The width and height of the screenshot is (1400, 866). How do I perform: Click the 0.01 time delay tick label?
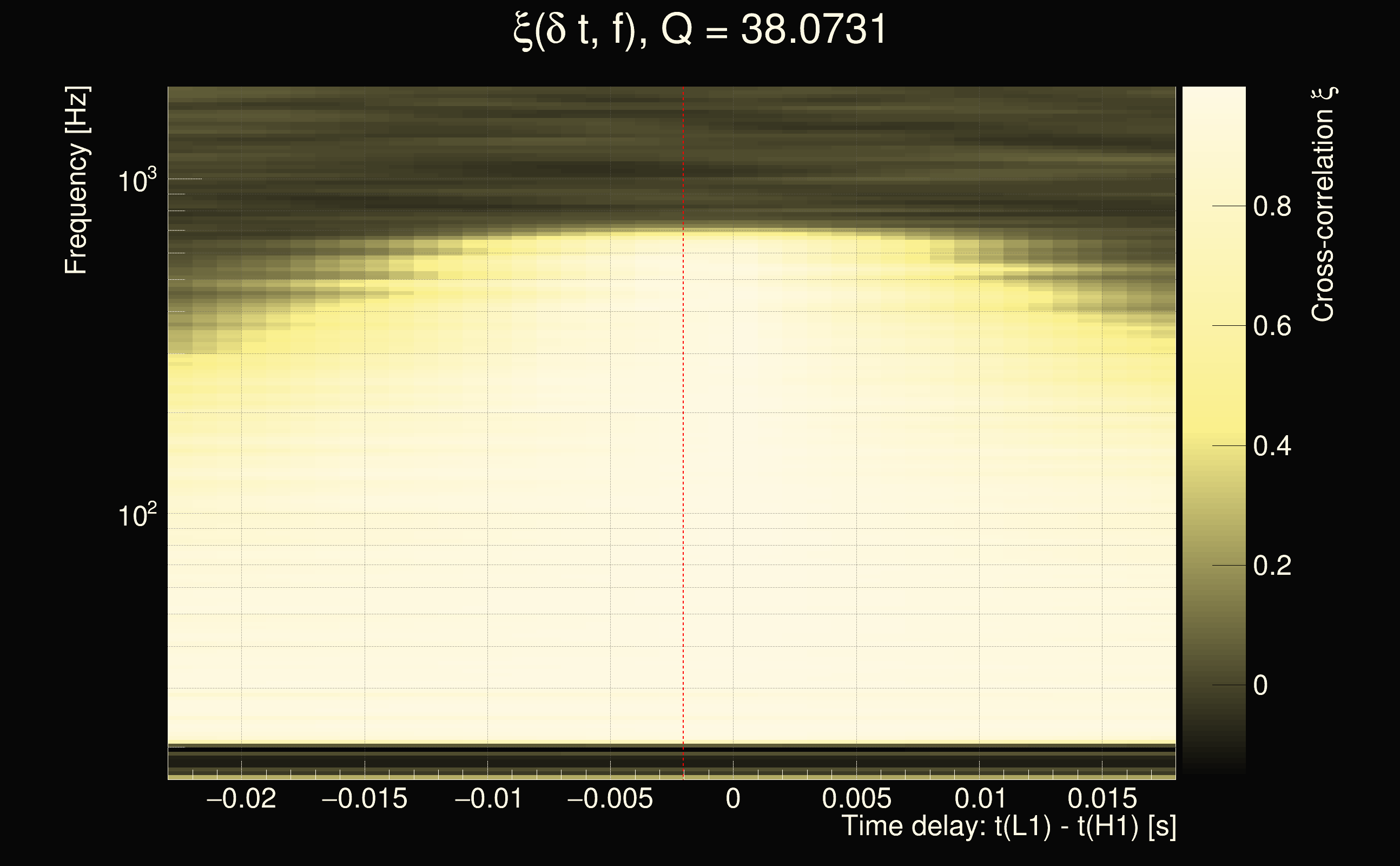click(979, 798)
